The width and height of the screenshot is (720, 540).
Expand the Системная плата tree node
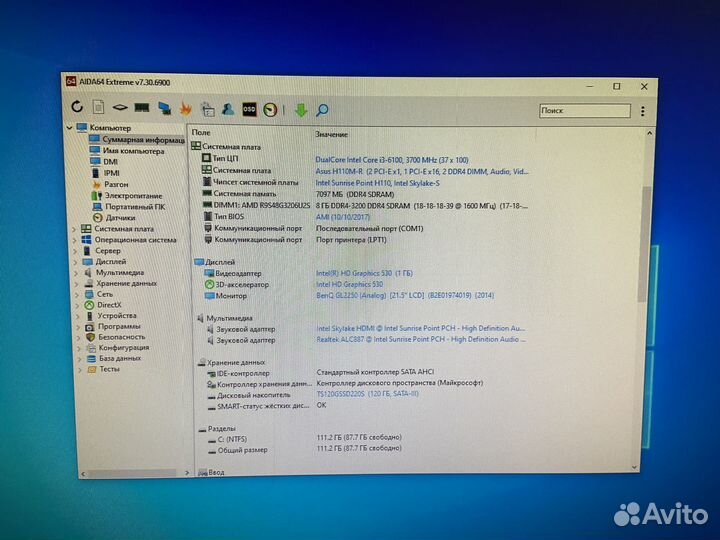(x=74, y=229)
